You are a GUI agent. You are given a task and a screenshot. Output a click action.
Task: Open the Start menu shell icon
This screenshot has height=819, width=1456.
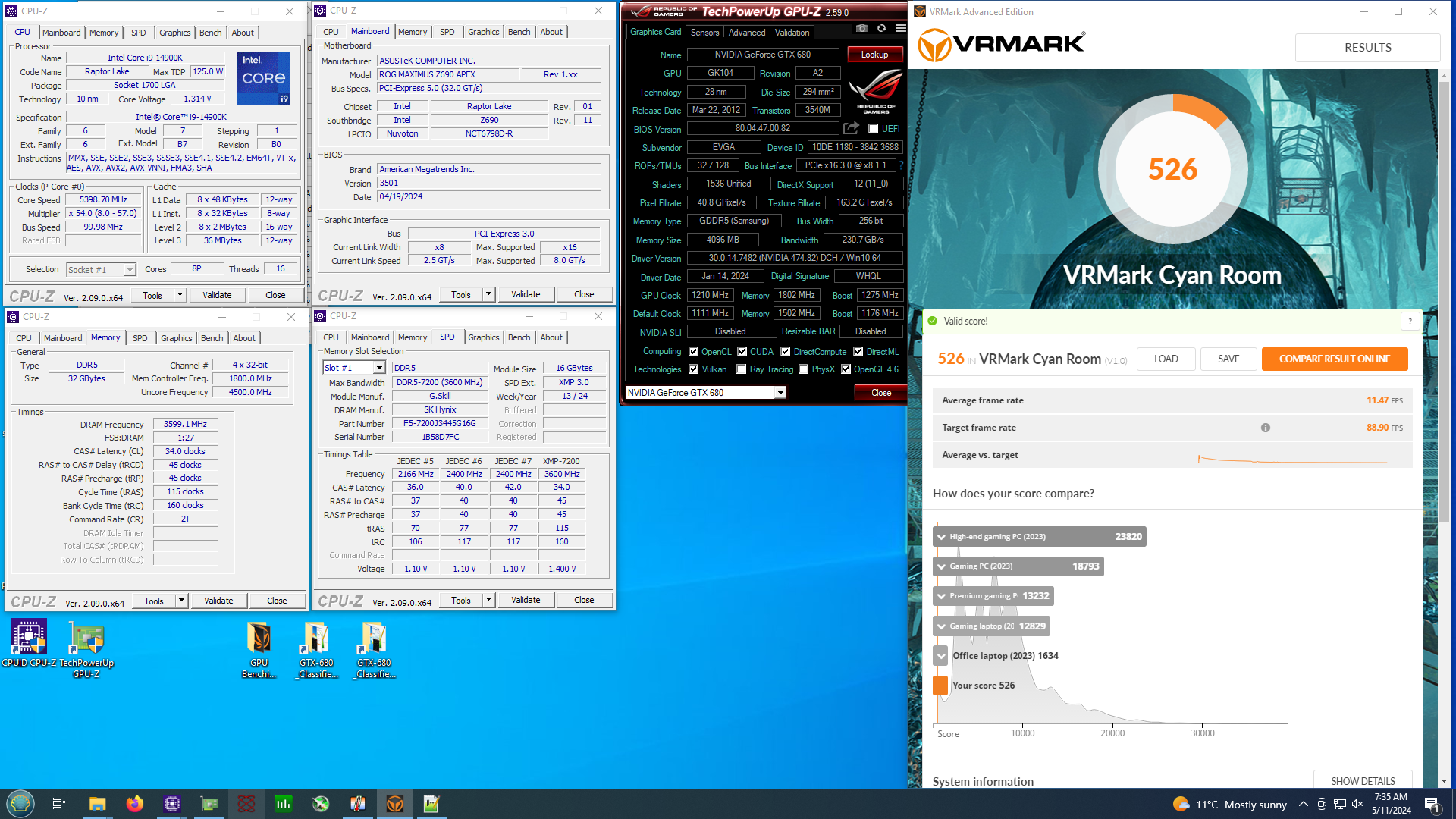(20, 804)
